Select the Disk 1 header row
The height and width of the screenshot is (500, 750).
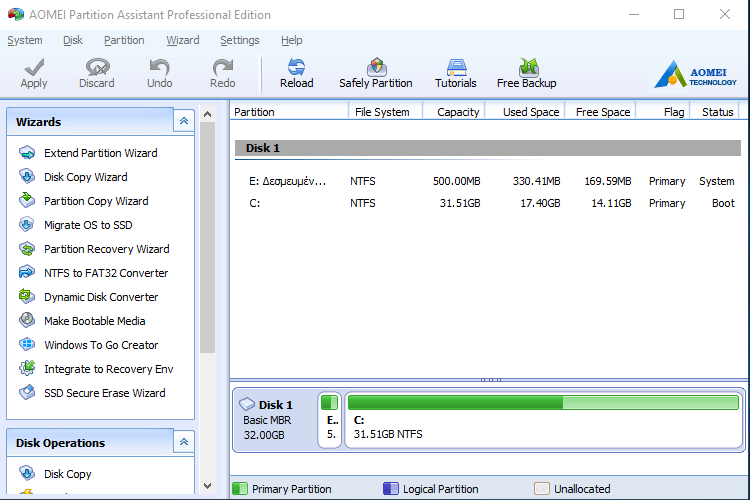pyautogui.click(x=487, y=148)
